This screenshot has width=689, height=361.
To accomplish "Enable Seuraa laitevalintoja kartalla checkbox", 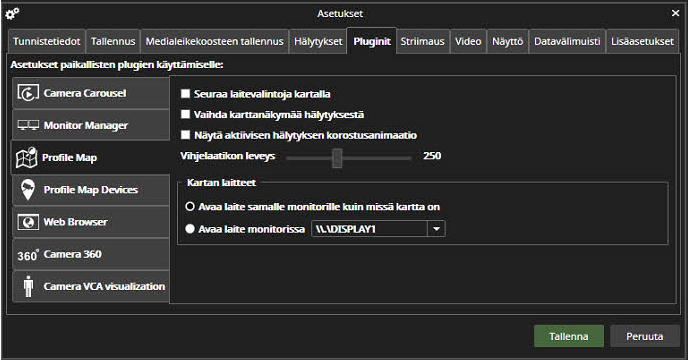I will tap(185, 94).
